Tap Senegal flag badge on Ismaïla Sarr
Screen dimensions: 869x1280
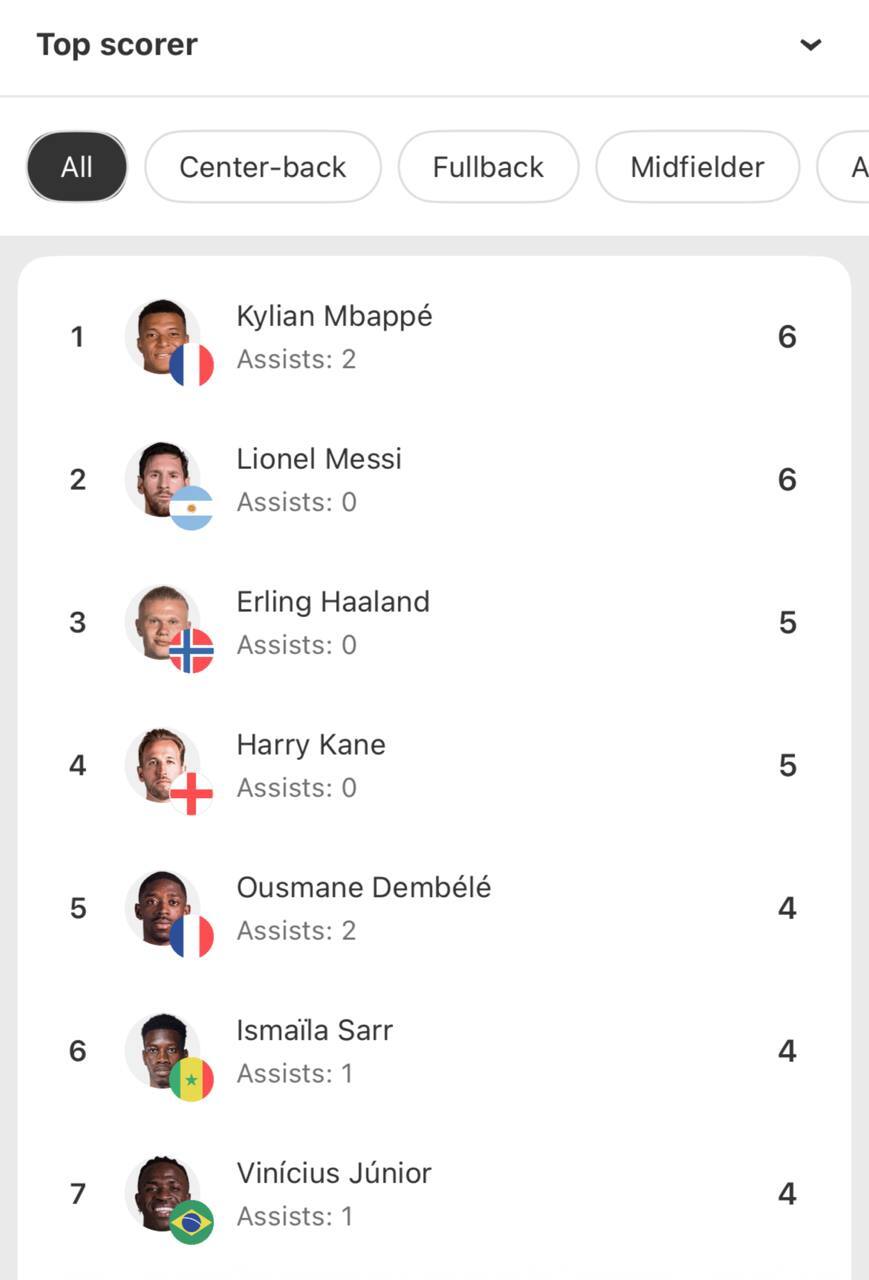[x=191, y=1080]
